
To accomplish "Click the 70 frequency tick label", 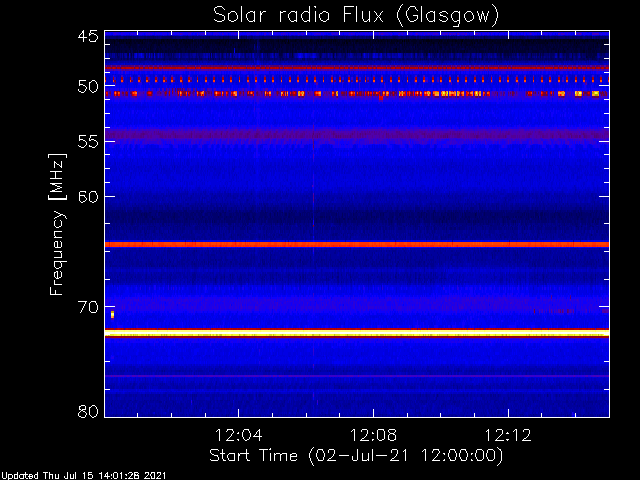I will tap(88, 307).
